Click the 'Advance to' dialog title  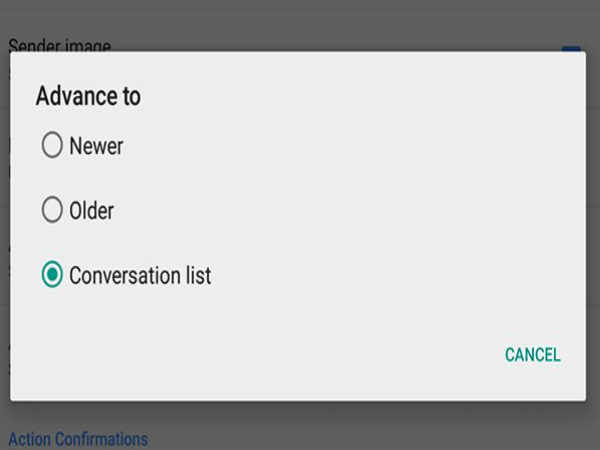tap(88, 97)
